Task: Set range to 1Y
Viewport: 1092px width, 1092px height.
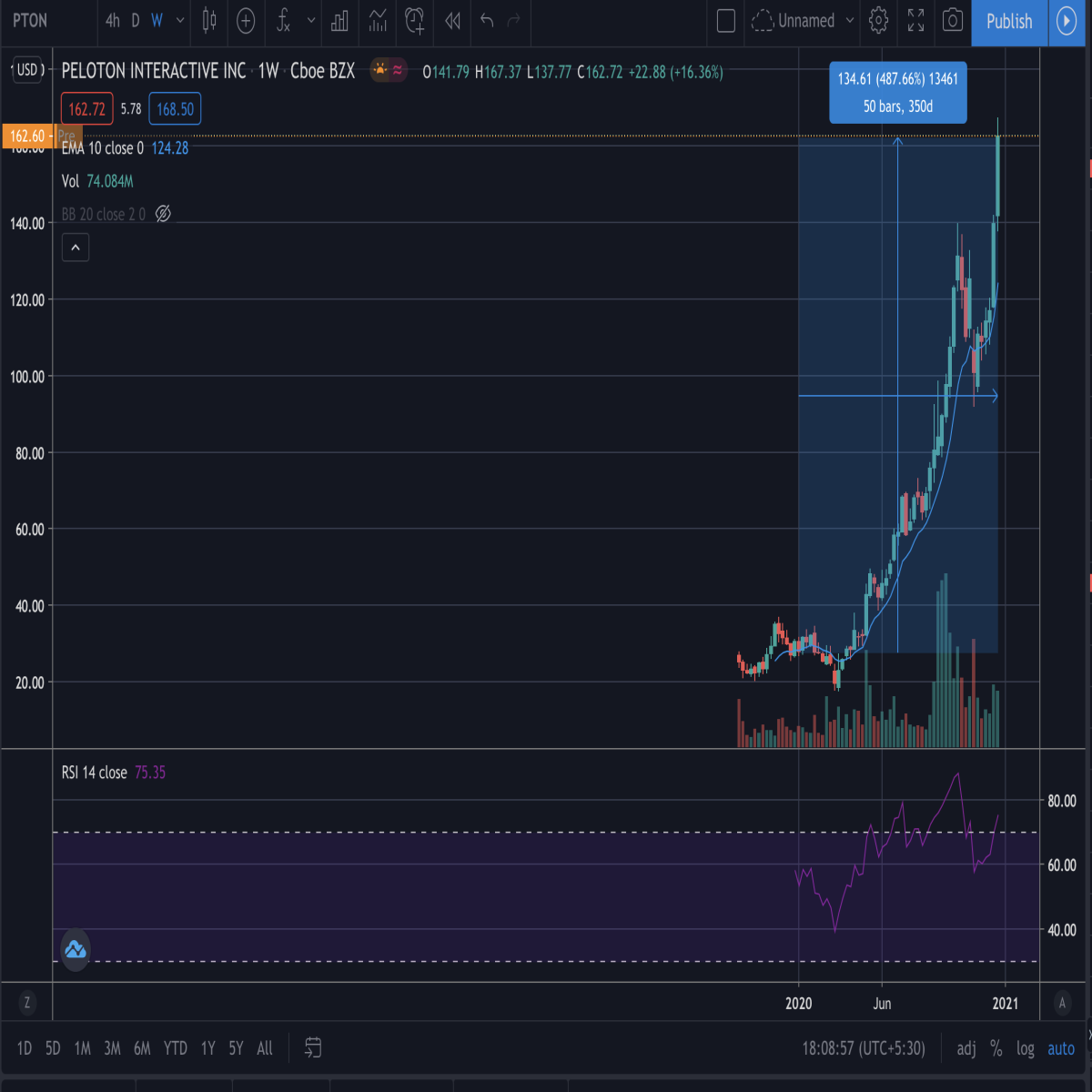Action: (x=208, y=1048)
